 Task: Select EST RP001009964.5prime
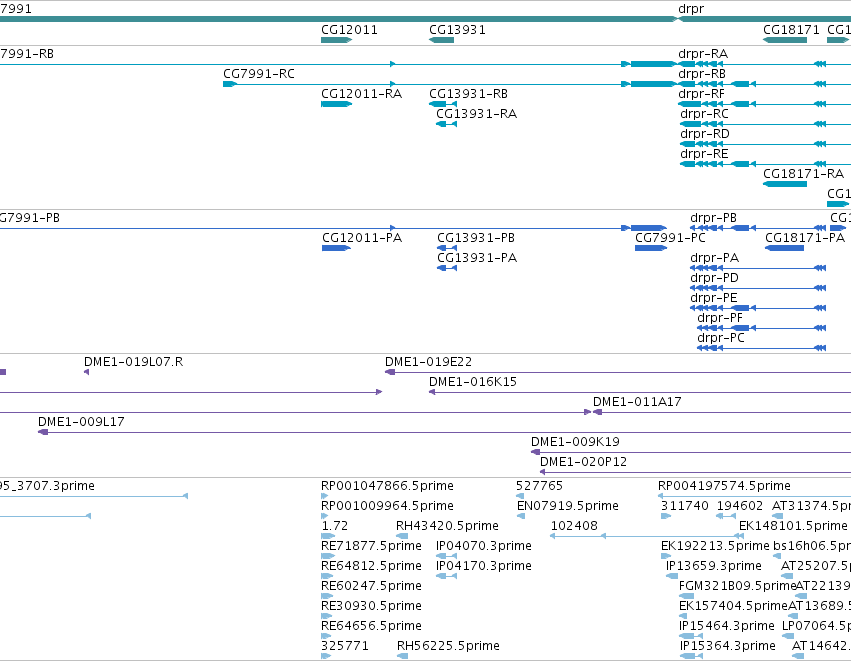pos(388,506)
